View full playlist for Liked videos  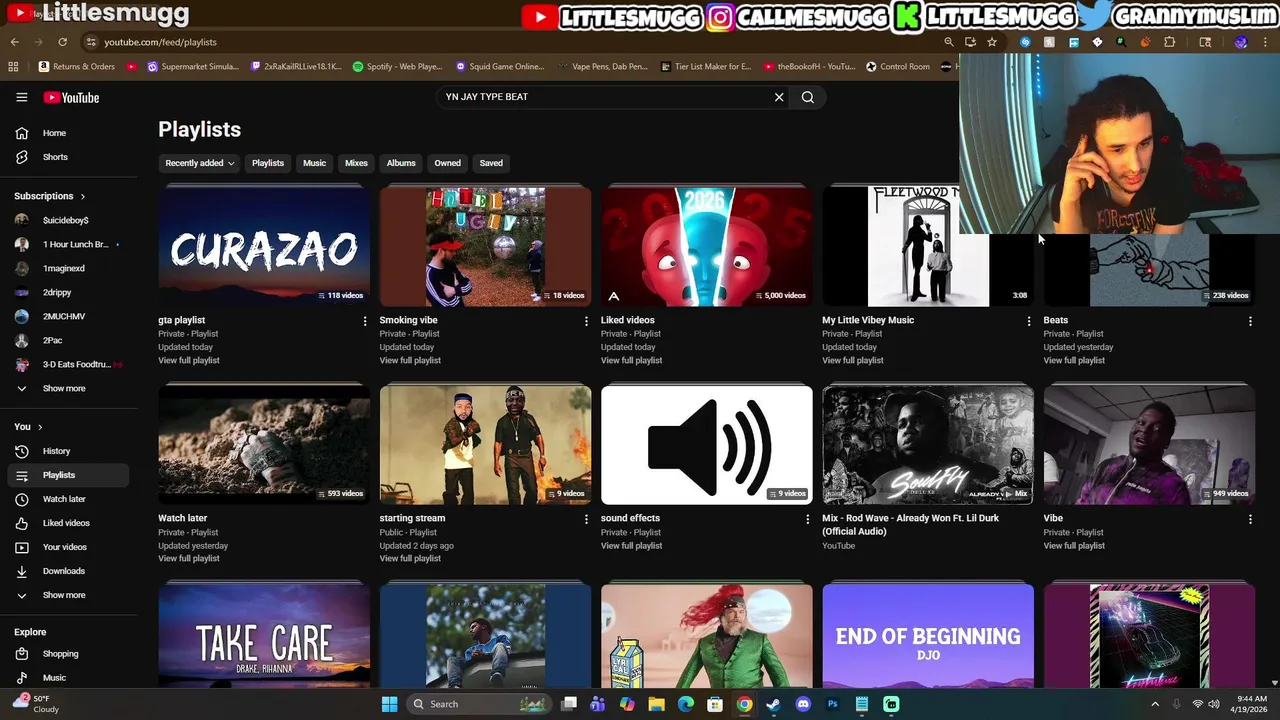tap(631, 360)
